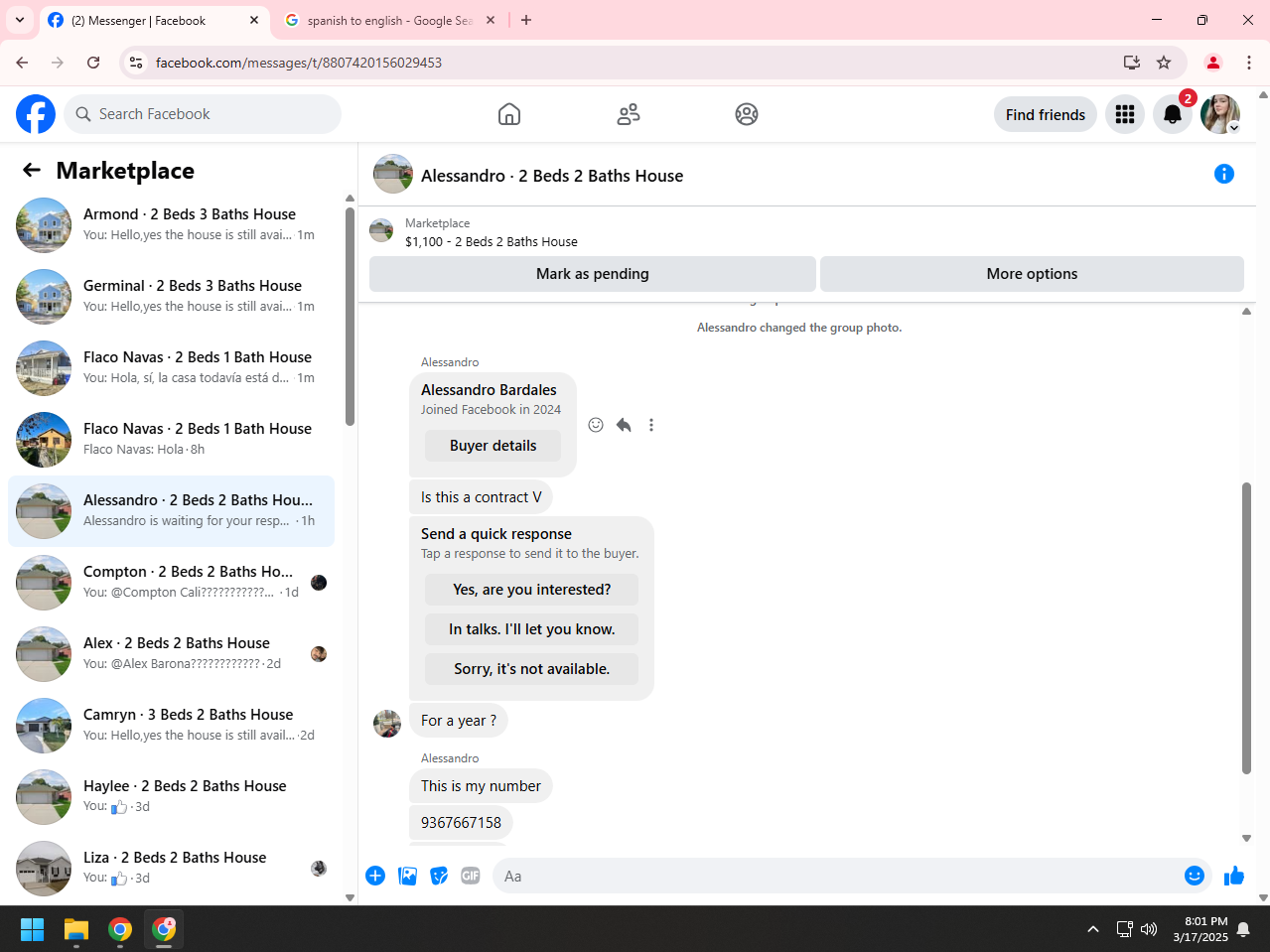The height and width of the screenshot is (952, 1270).
Task: React to message with the emoji icon
Action: [596, 425]
